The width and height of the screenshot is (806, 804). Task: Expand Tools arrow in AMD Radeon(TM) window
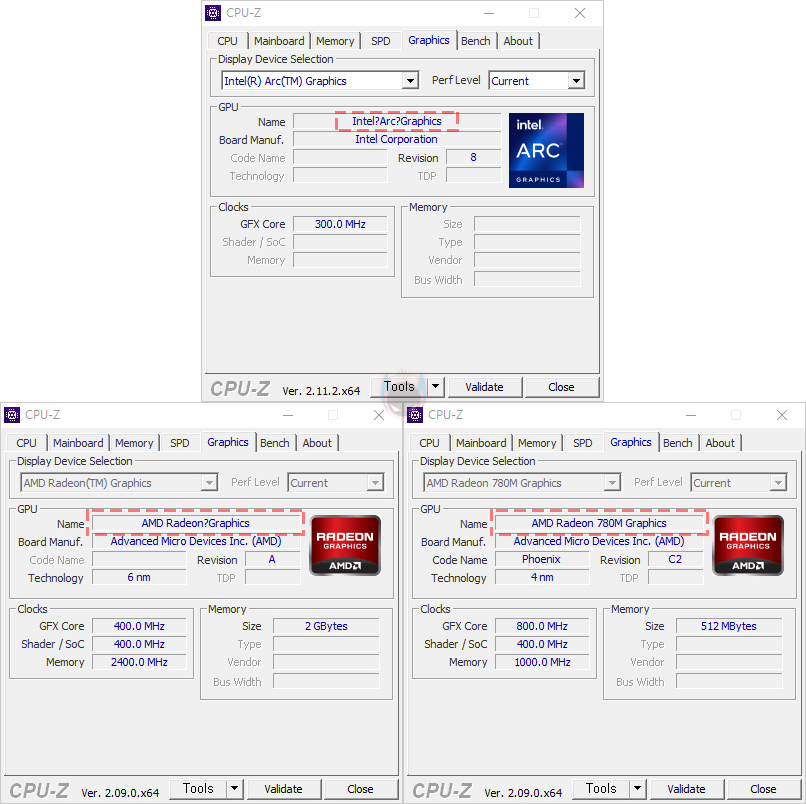234,789
